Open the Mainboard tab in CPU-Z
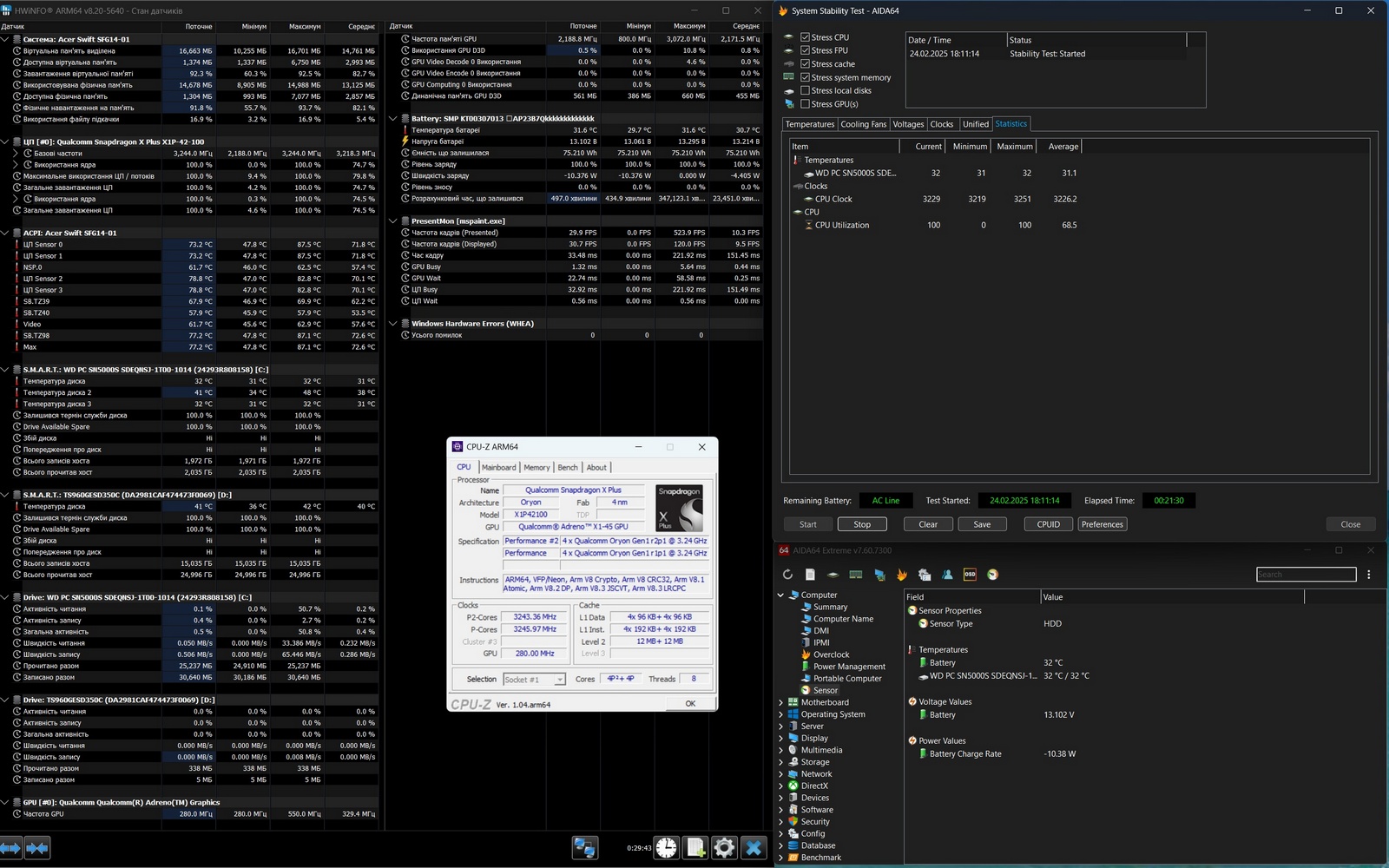This screenshot has width=1389, height=868. [x=499, y=467]
